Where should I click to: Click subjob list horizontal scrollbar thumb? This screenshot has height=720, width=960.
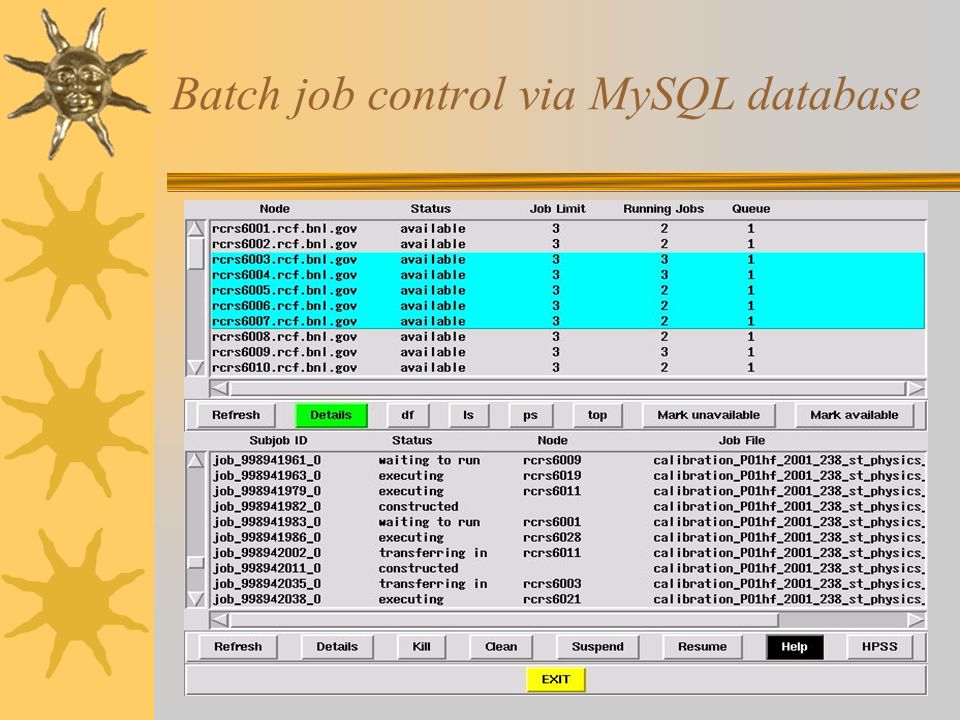[503, 620]
